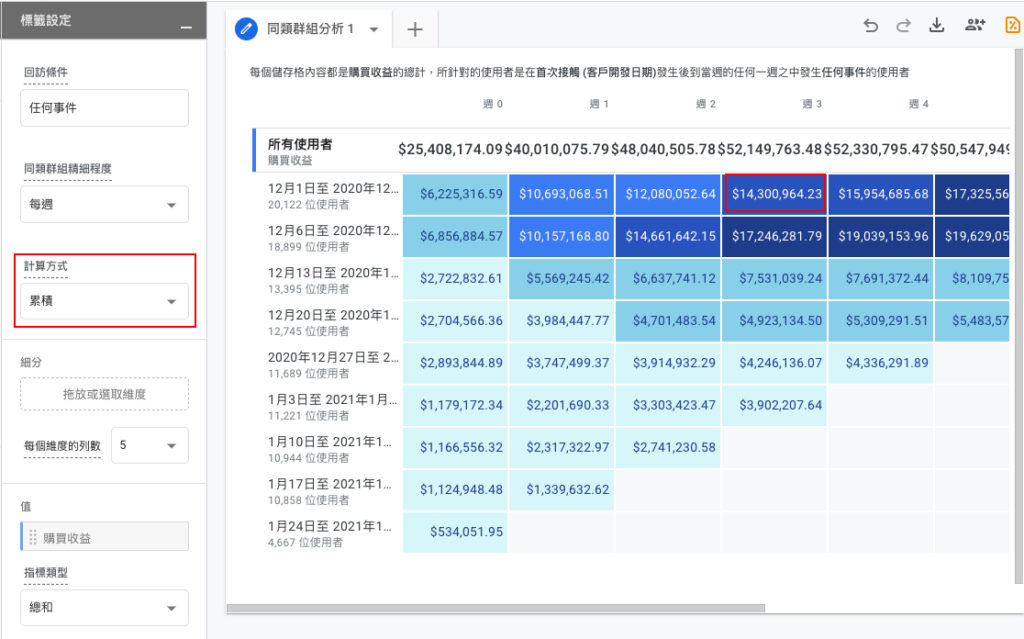This screenshot has height=639, width=1024.
Task: Download the exploration data
Action: [x=936, y=25]
